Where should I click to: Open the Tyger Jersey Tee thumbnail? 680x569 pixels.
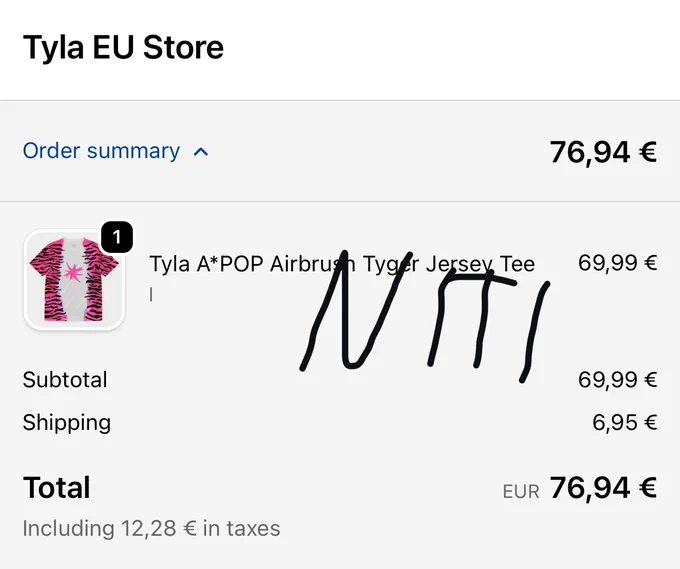(74, 280)
